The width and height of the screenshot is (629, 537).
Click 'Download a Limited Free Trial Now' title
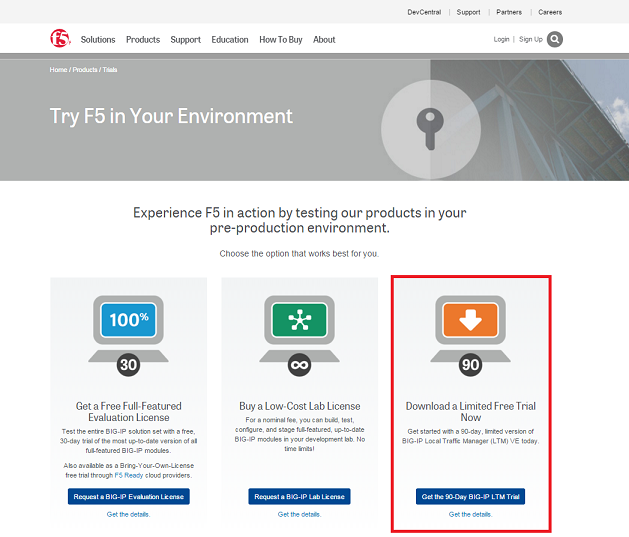(471, 412)
